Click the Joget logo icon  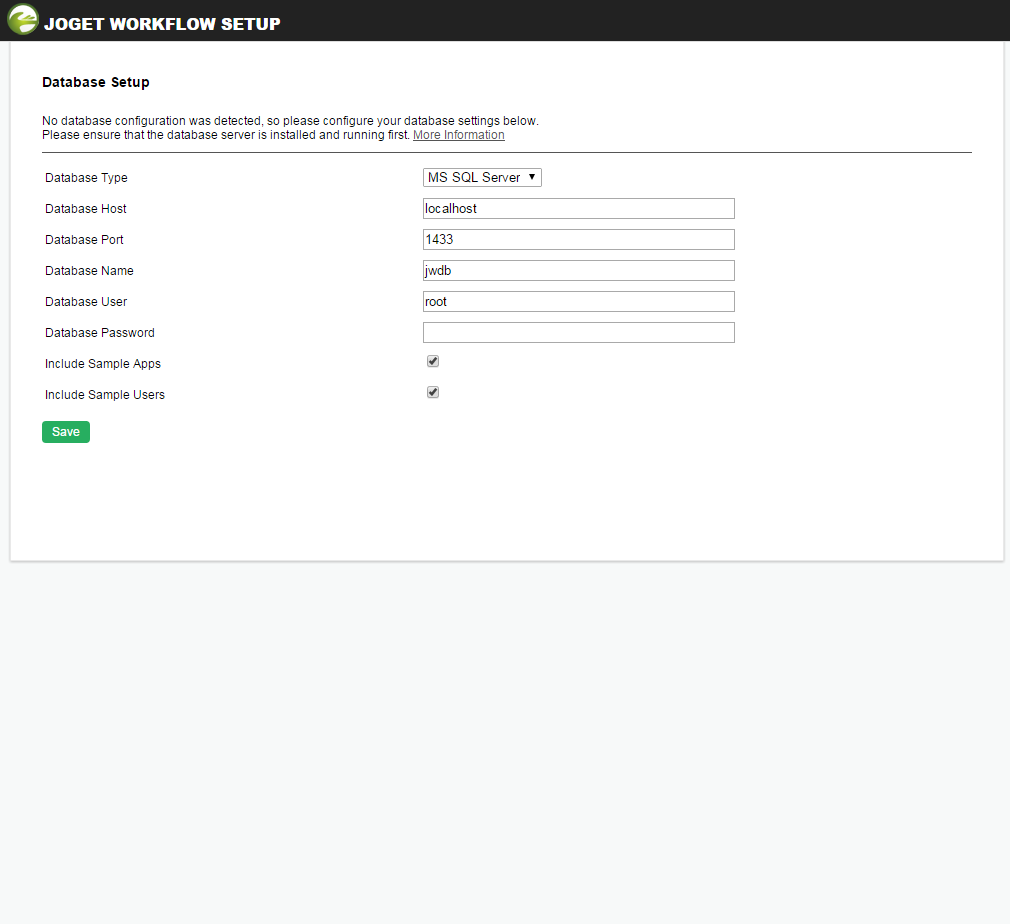pyautogui.click(x=23, y=19)
